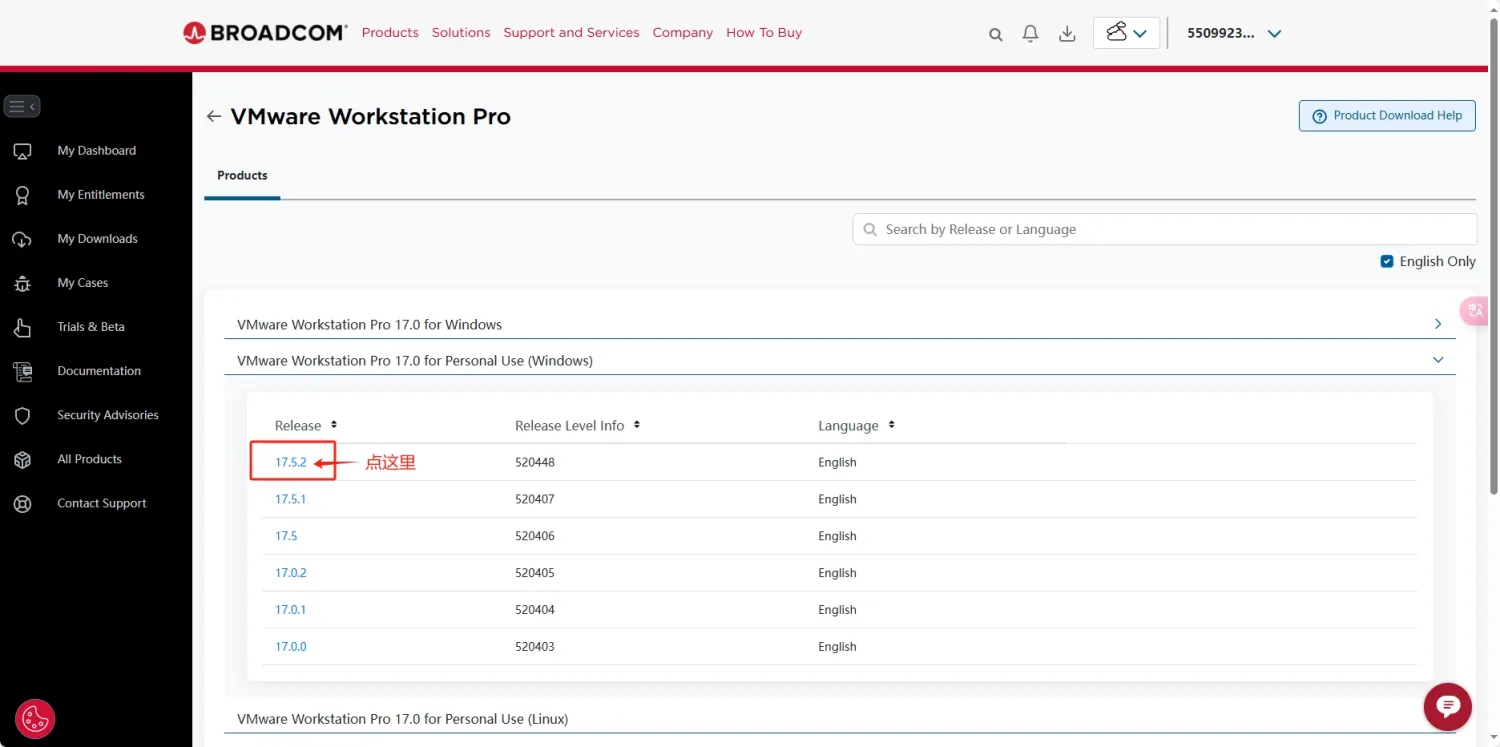This screenshot has height=747, width=1500.
Task: Open release 17.5.1 link
Action: tap(290, 499)
